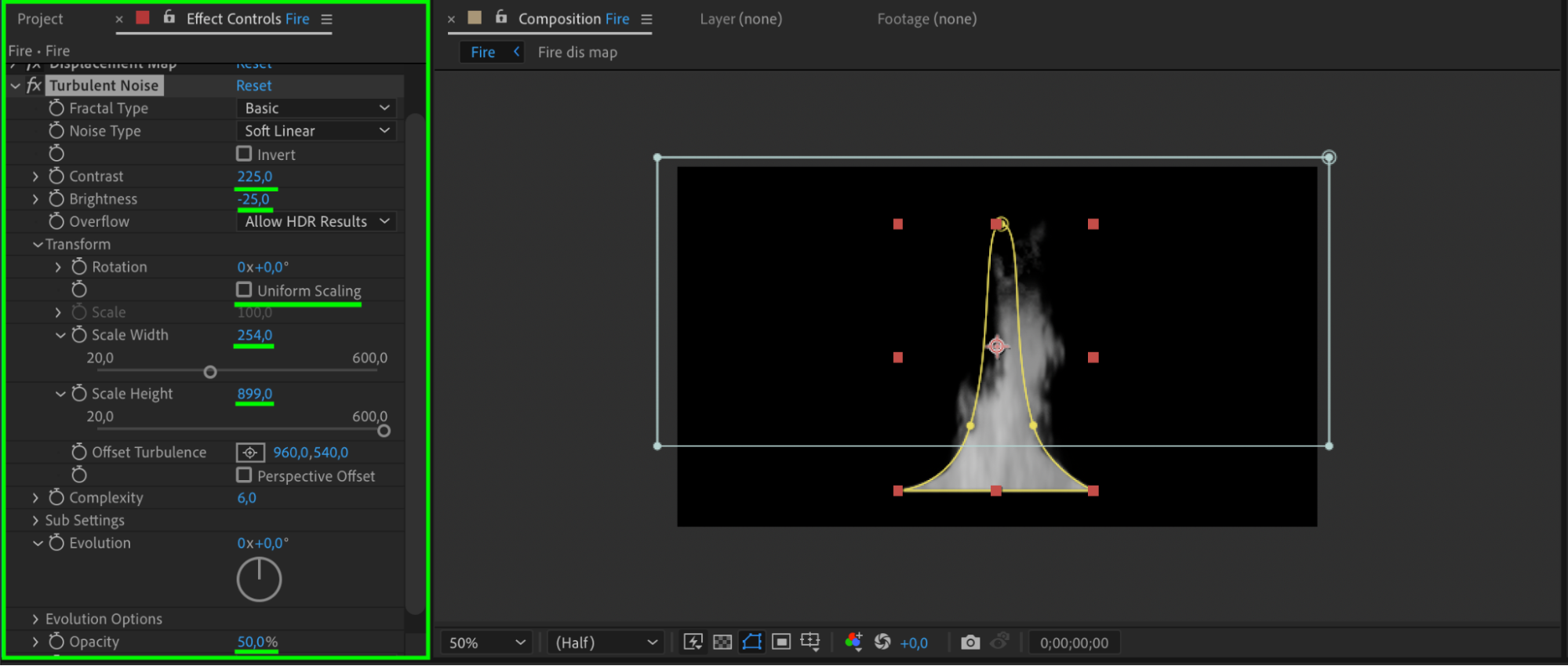The image size is (1568, 666).
Task: Click the Fast Previews icon
Action: 693,642
